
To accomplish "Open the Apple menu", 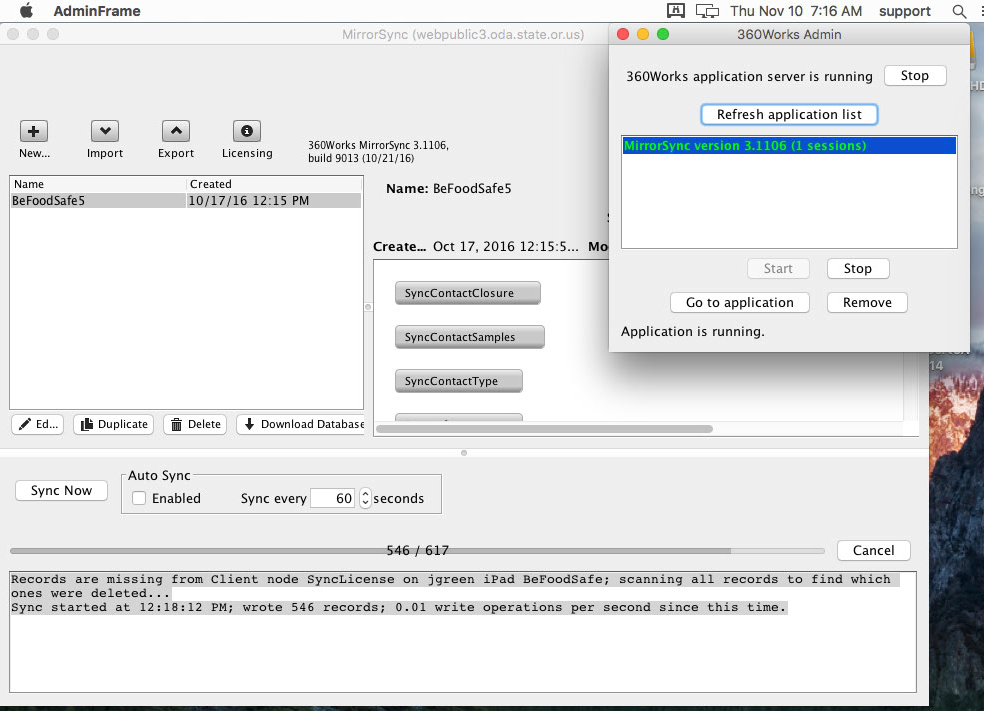I will 27,11.
